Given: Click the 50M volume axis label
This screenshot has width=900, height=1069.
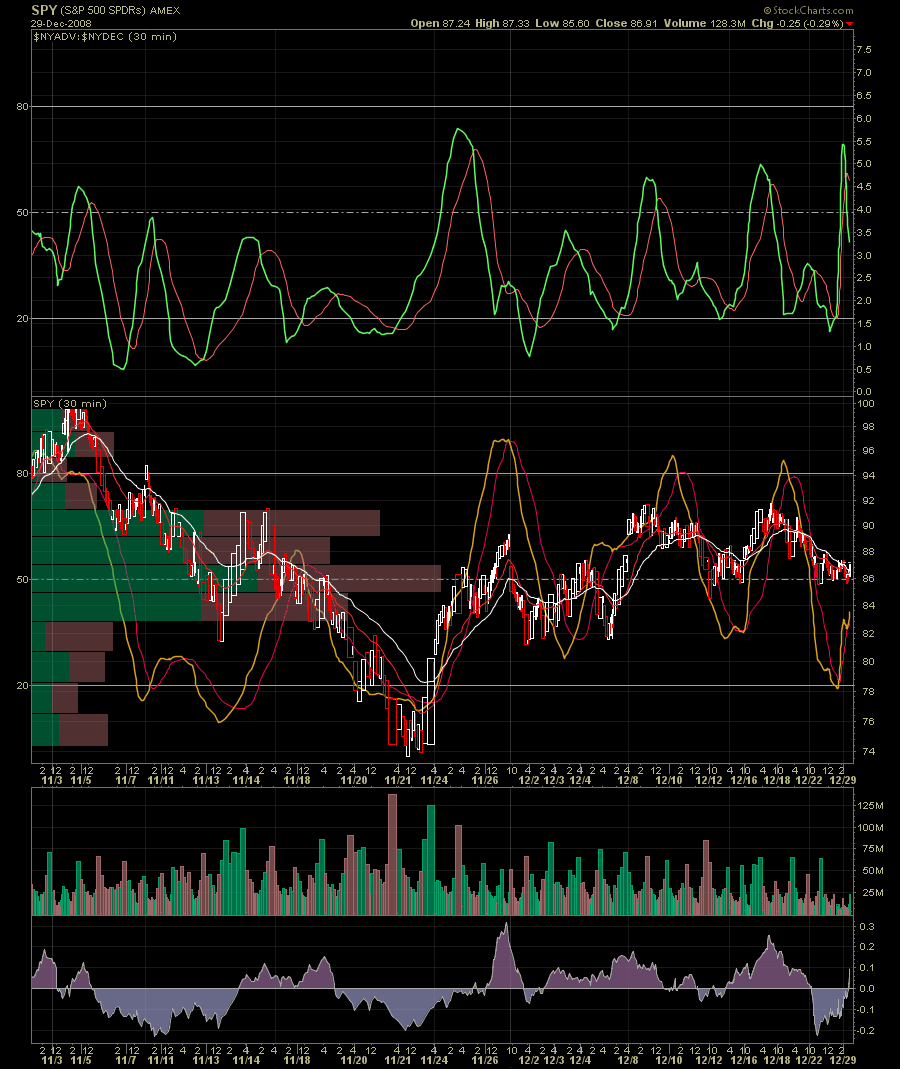Looking at the screenshot, I should 873,871.
